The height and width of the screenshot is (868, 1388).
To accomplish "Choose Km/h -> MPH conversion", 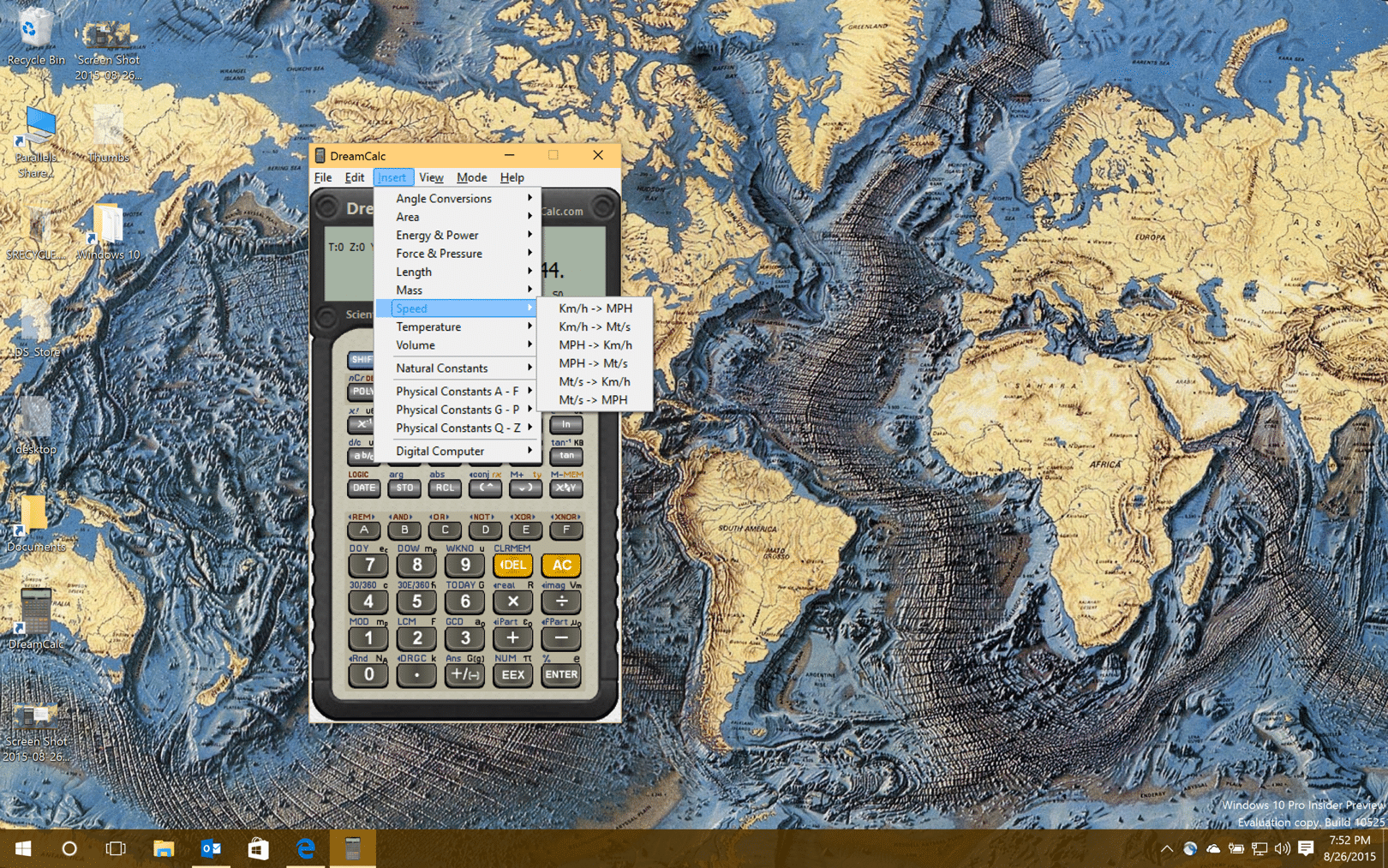I will pos(595,308).
